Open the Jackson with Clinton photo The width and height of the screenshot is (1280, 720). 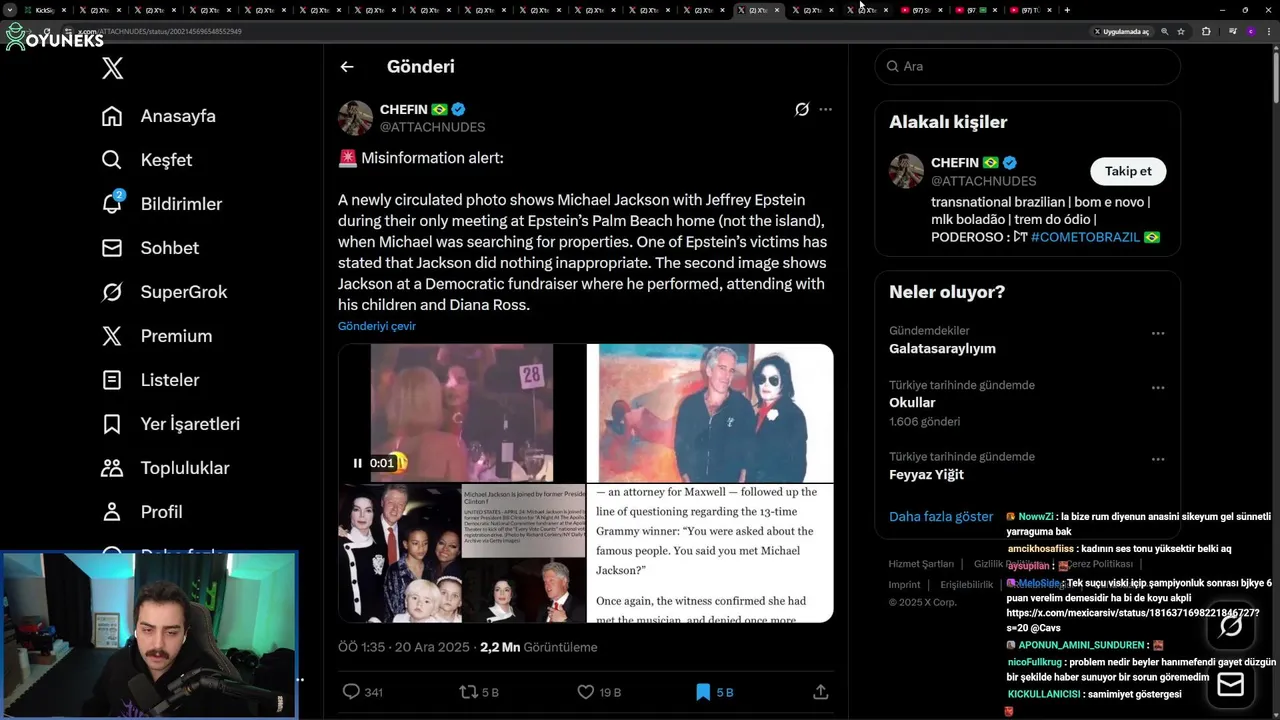(461, 554)
